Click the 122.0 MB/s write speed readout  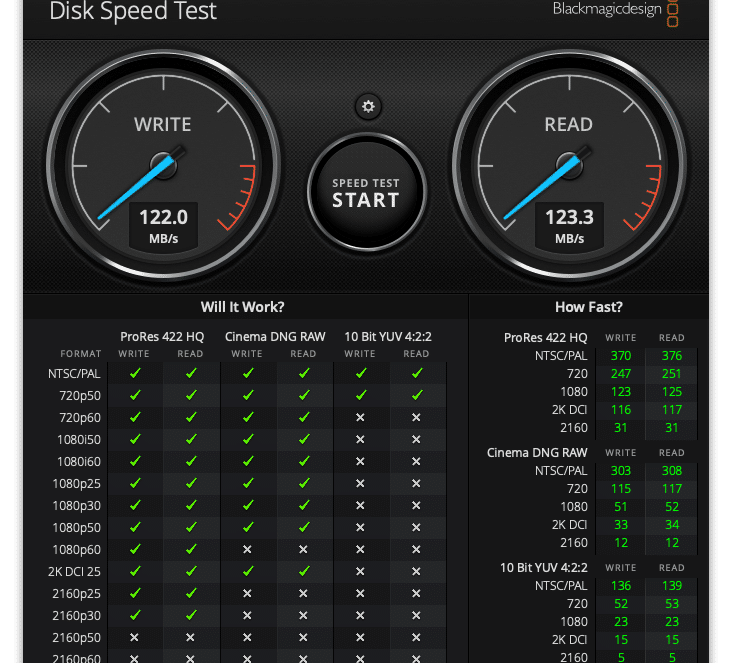click(x=163, y=226)
